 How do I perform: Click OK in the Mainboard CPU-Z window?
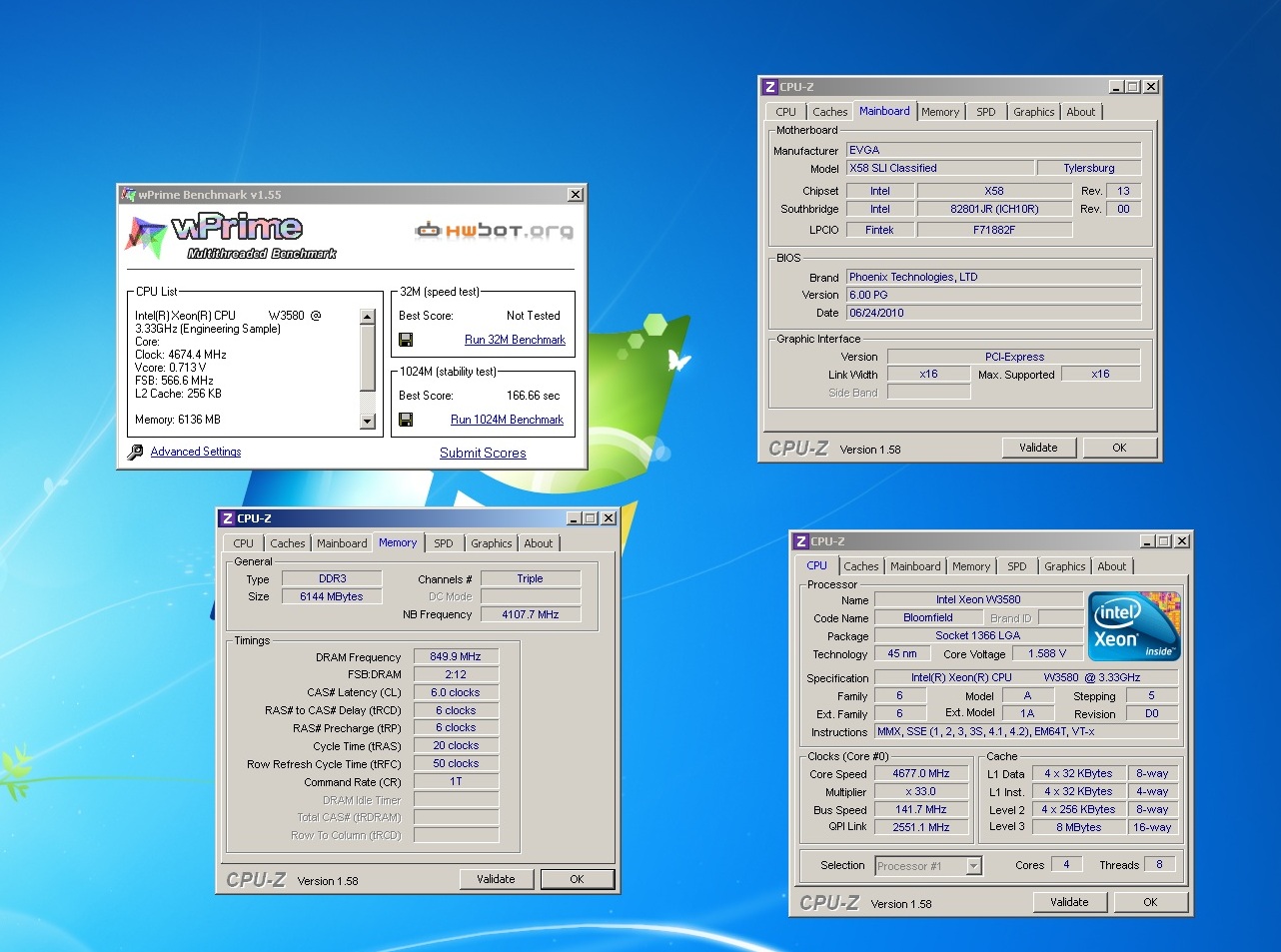(1119, 448)
